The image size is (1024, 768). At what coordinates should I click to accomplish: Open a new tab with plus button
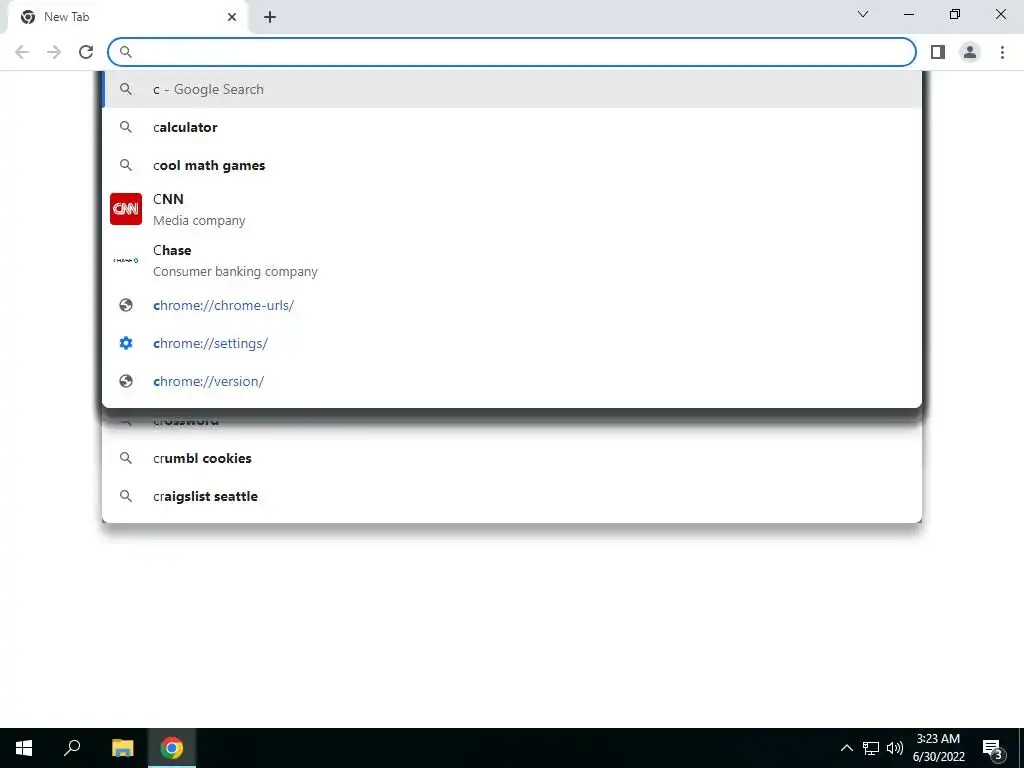270,18
